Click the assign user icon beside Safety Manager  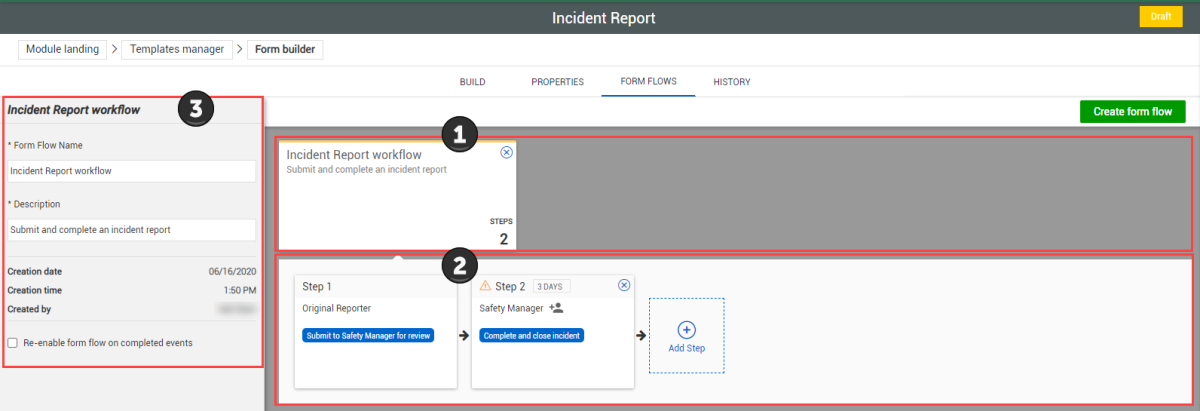tap(556, 308)
